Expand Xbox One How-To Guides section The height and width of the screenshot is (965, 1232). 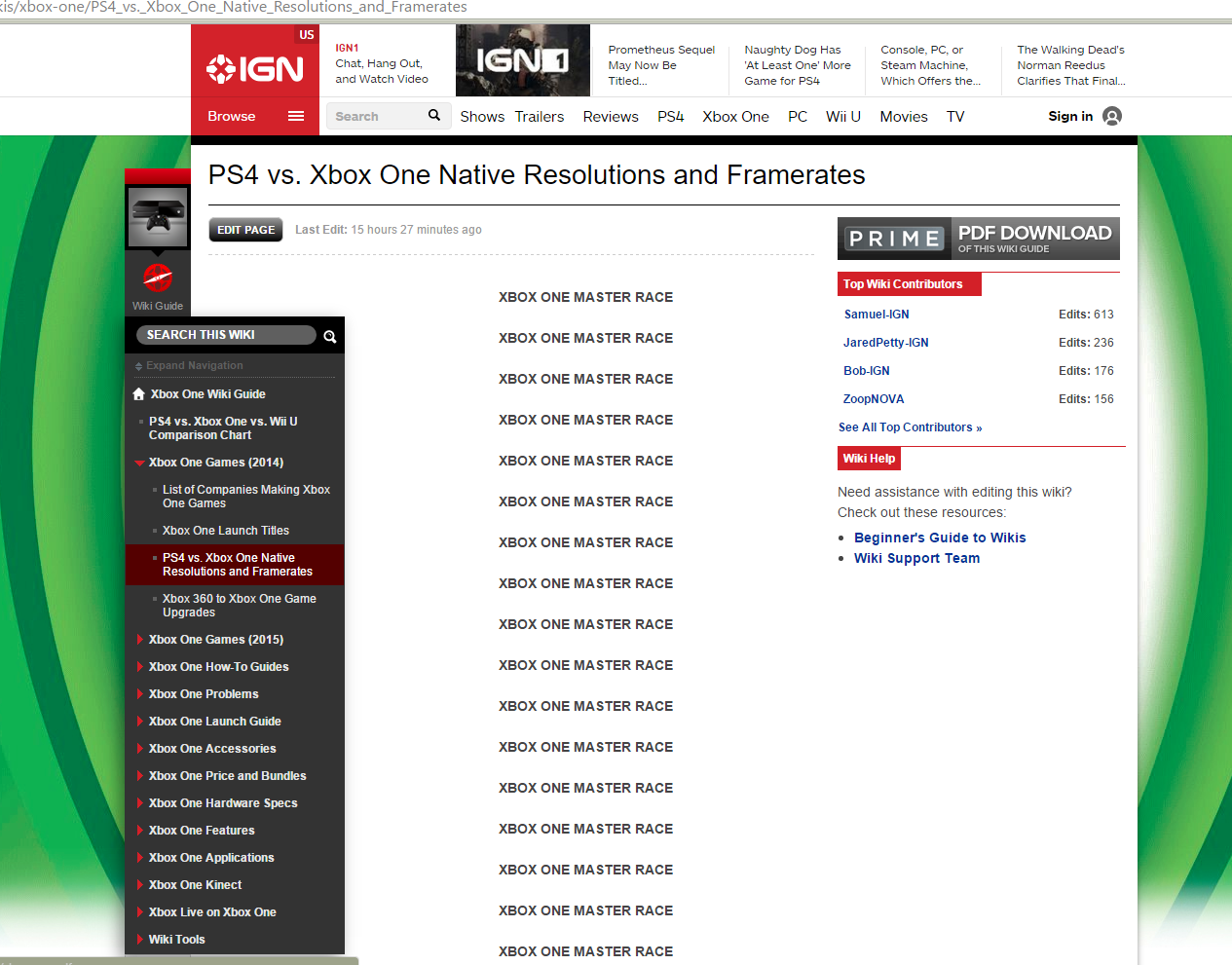(140, 667)
